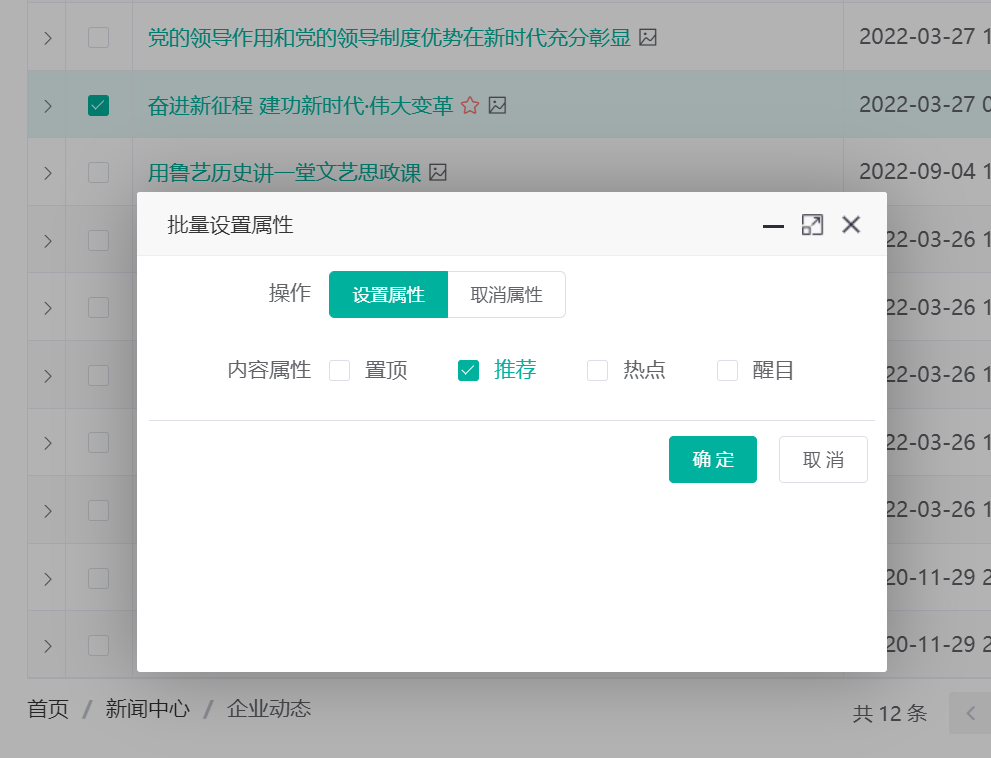Expand the 用鲁艺历史 article row

[x=45, y=172]
